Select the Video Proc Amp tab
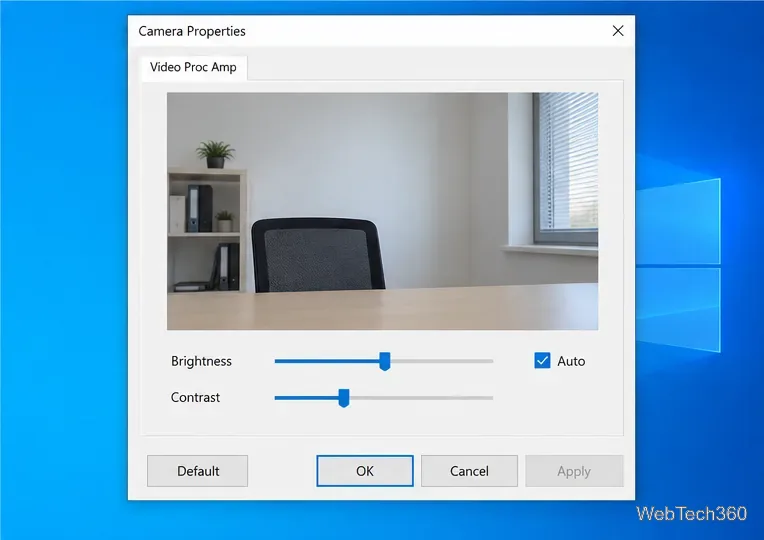The width and height of the screenshot is (764, 540). pos(193,67)
